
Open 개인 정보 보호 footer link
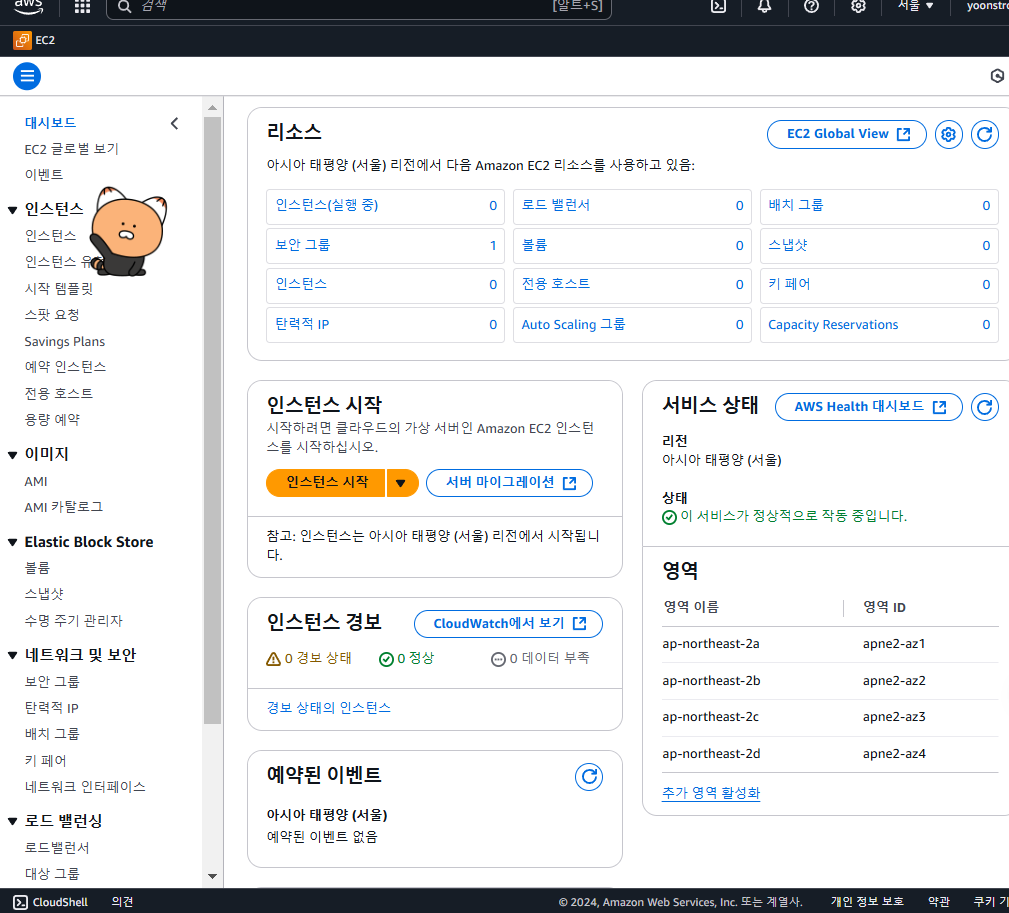coord(866,902)
